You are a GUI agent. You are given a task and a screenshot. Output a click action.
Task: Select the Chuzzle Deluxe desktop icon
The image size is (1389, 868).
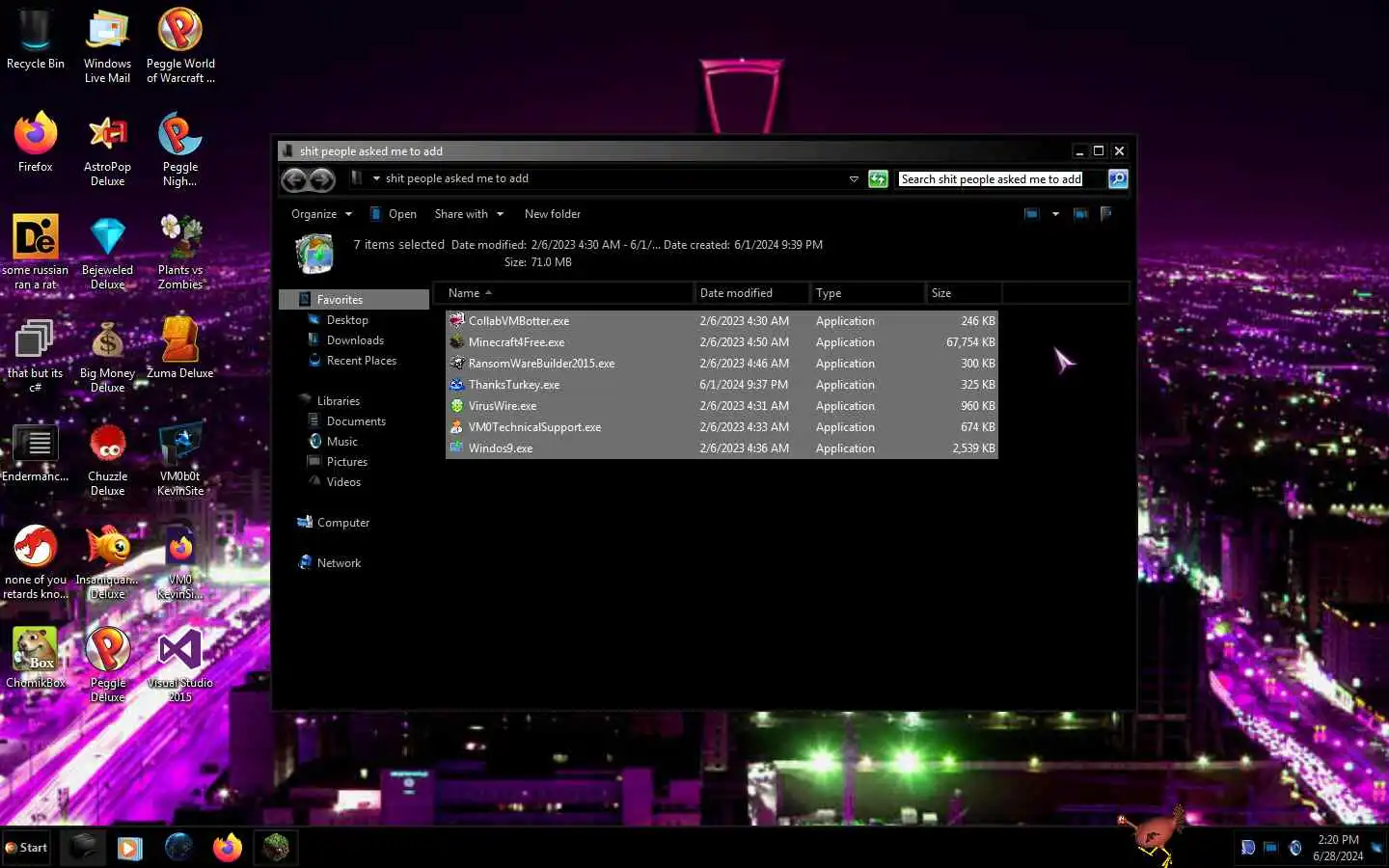(107, 459)
